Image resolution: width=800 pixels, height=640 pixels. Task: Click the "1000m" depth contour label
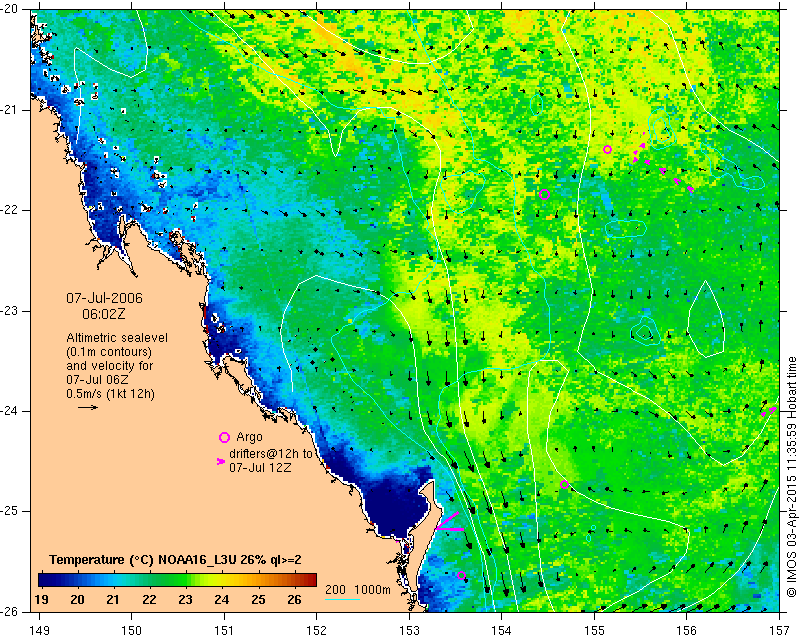(x=372, y=589)
